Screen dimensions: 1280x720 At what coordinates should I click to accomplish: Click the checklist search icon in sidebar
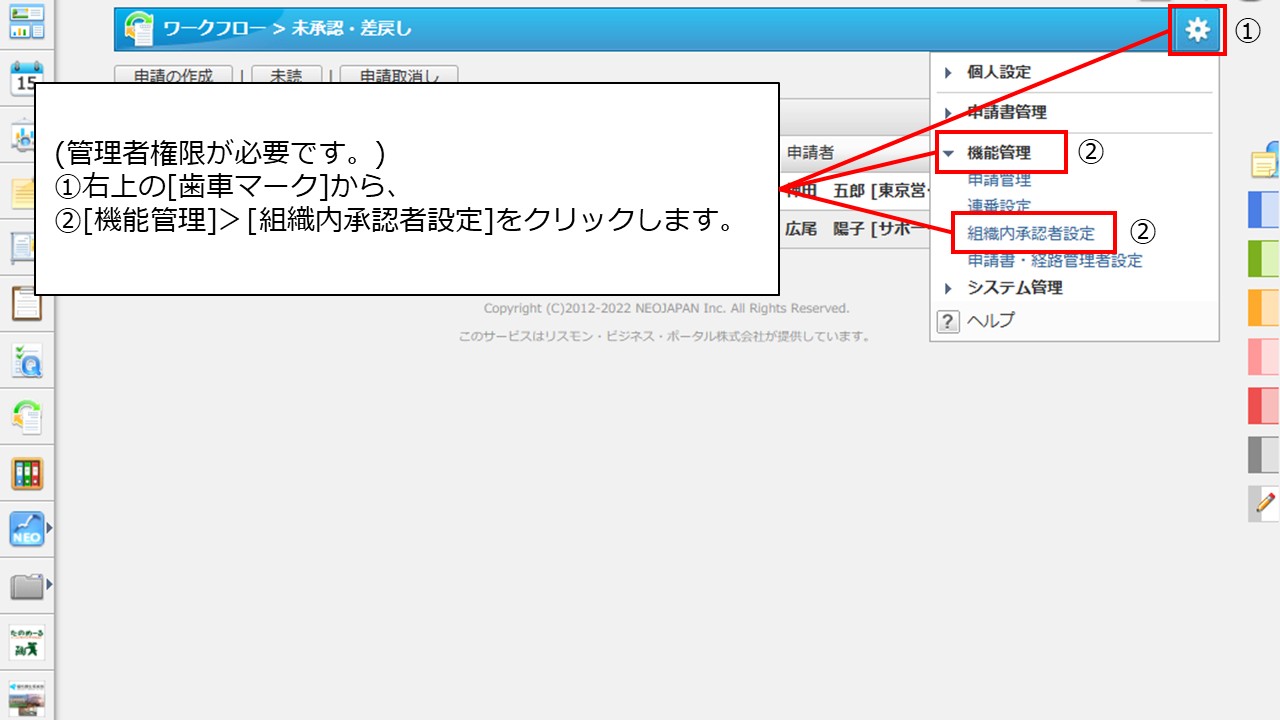pyautogui.click(x=26, y=360)
